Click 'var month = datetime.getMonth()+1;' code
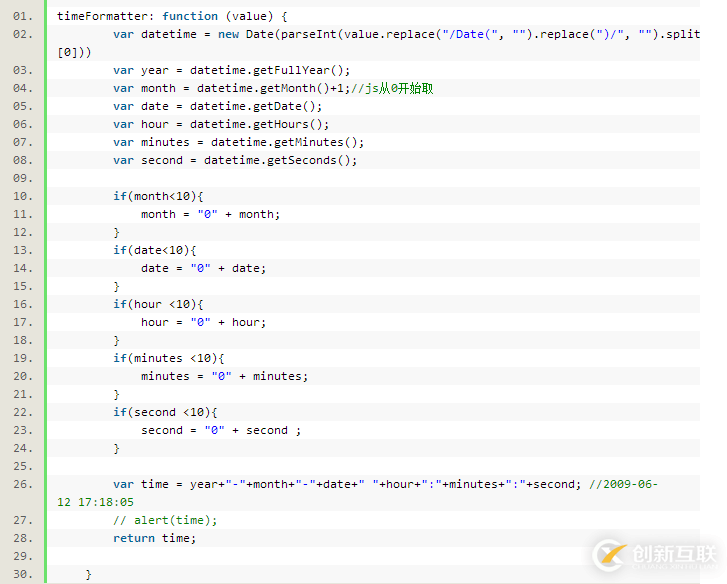Screen dimensions: 727x584 coord(231,88)
